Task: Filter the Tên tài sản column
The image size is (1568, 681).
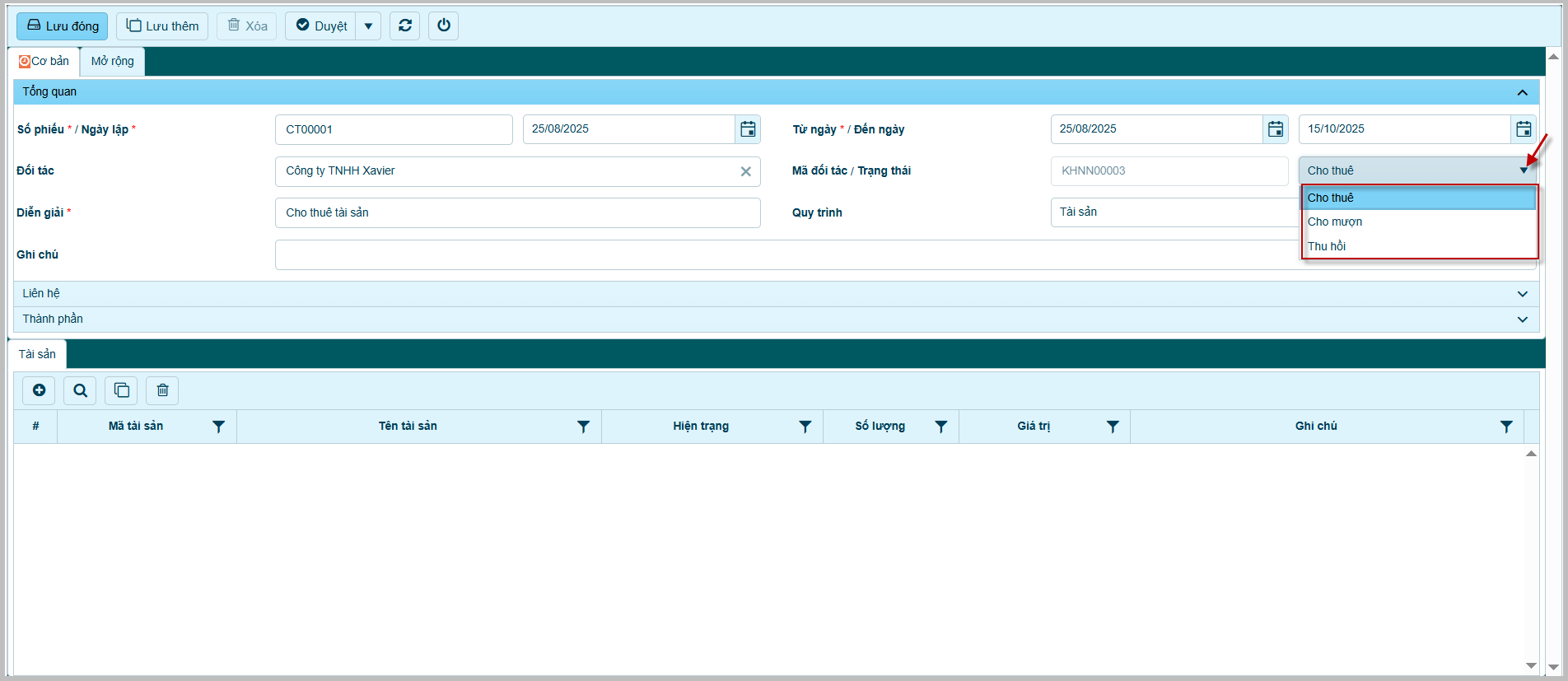Action: click(x=583, y=427)
